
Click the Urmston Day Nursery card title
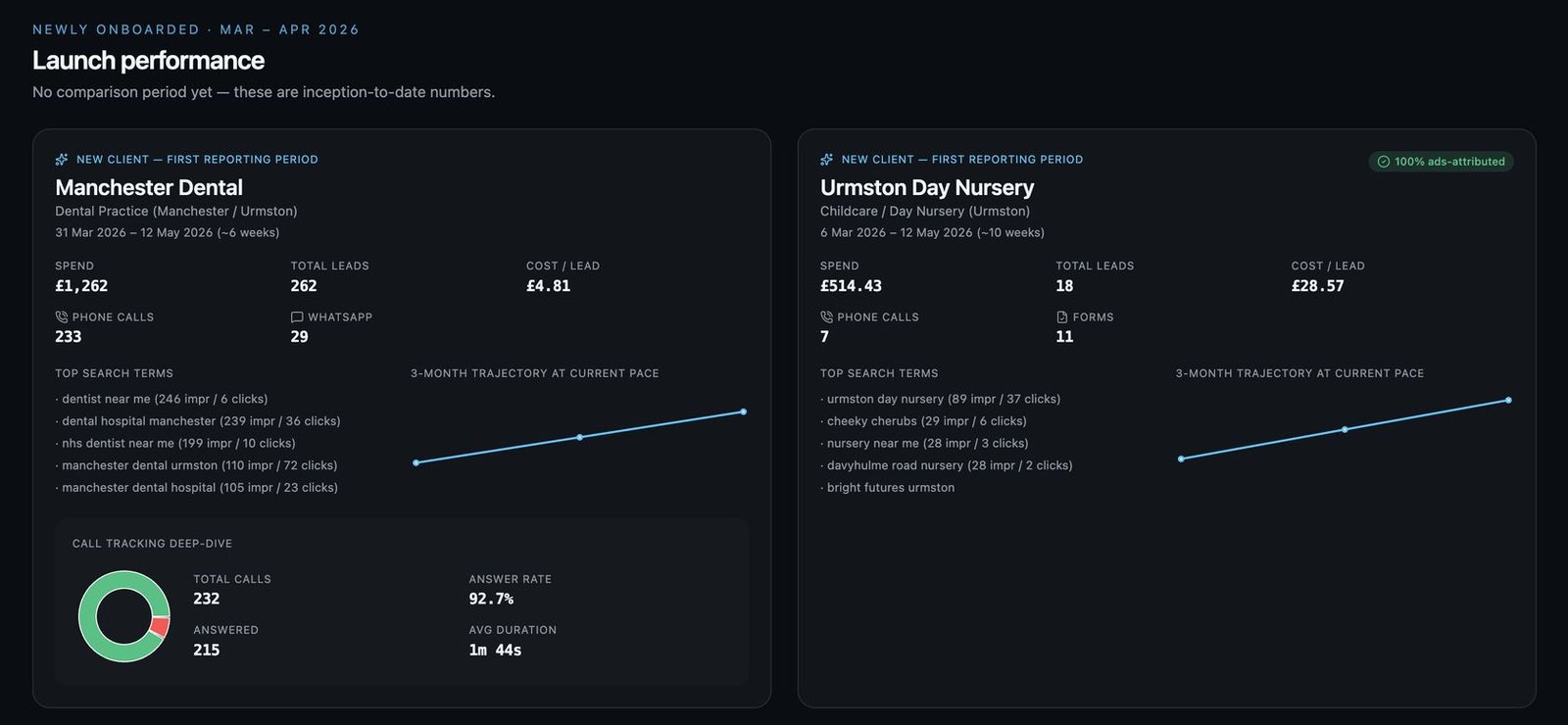click(927, 187)
